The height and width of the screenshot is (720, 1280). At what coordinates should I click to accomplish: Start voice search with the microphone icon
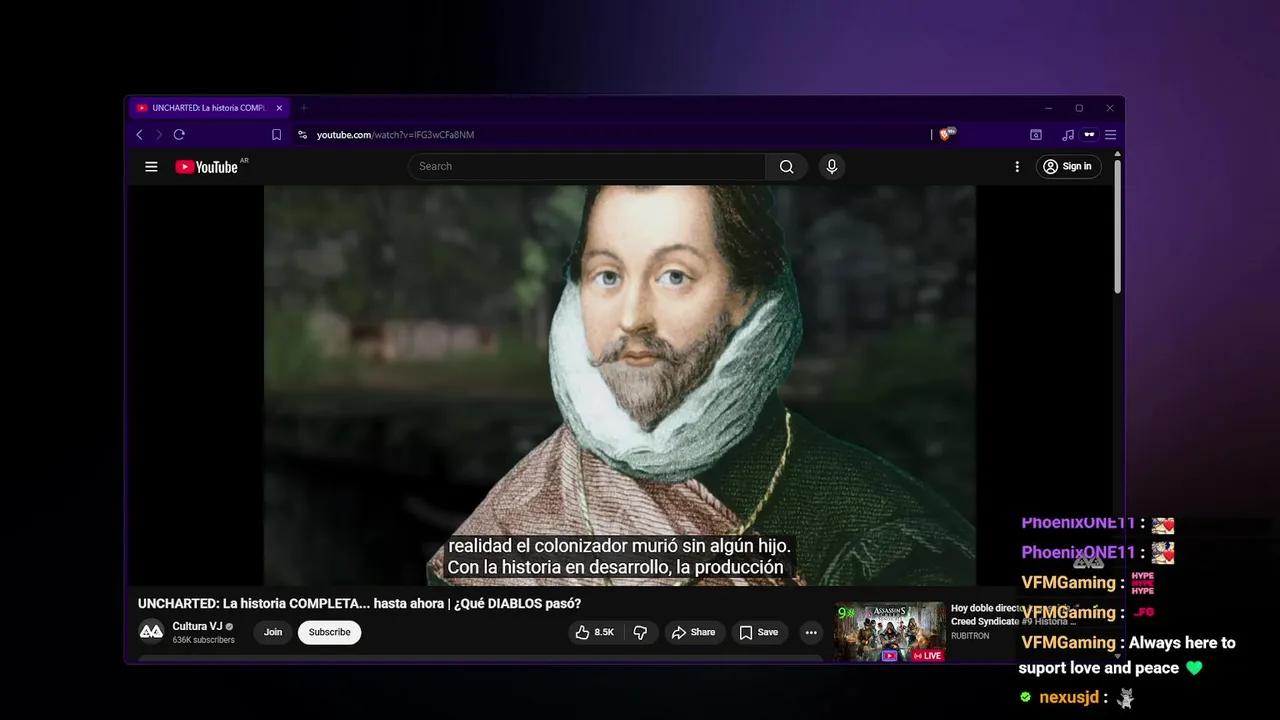pyautogui.click(x=831, y=167)
